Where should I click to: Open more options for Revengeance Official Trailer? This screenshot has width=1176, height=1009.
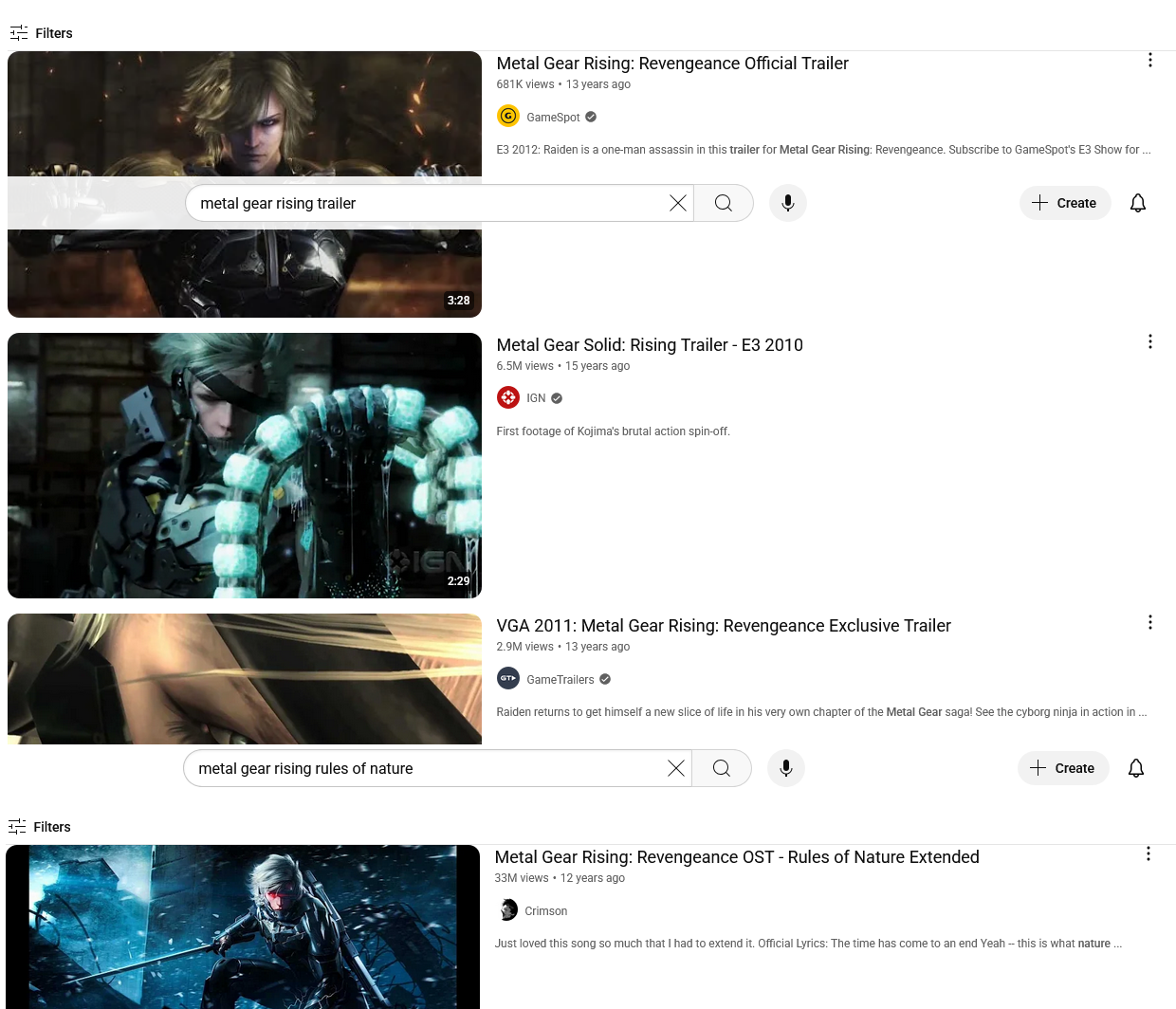point(1150,60)
